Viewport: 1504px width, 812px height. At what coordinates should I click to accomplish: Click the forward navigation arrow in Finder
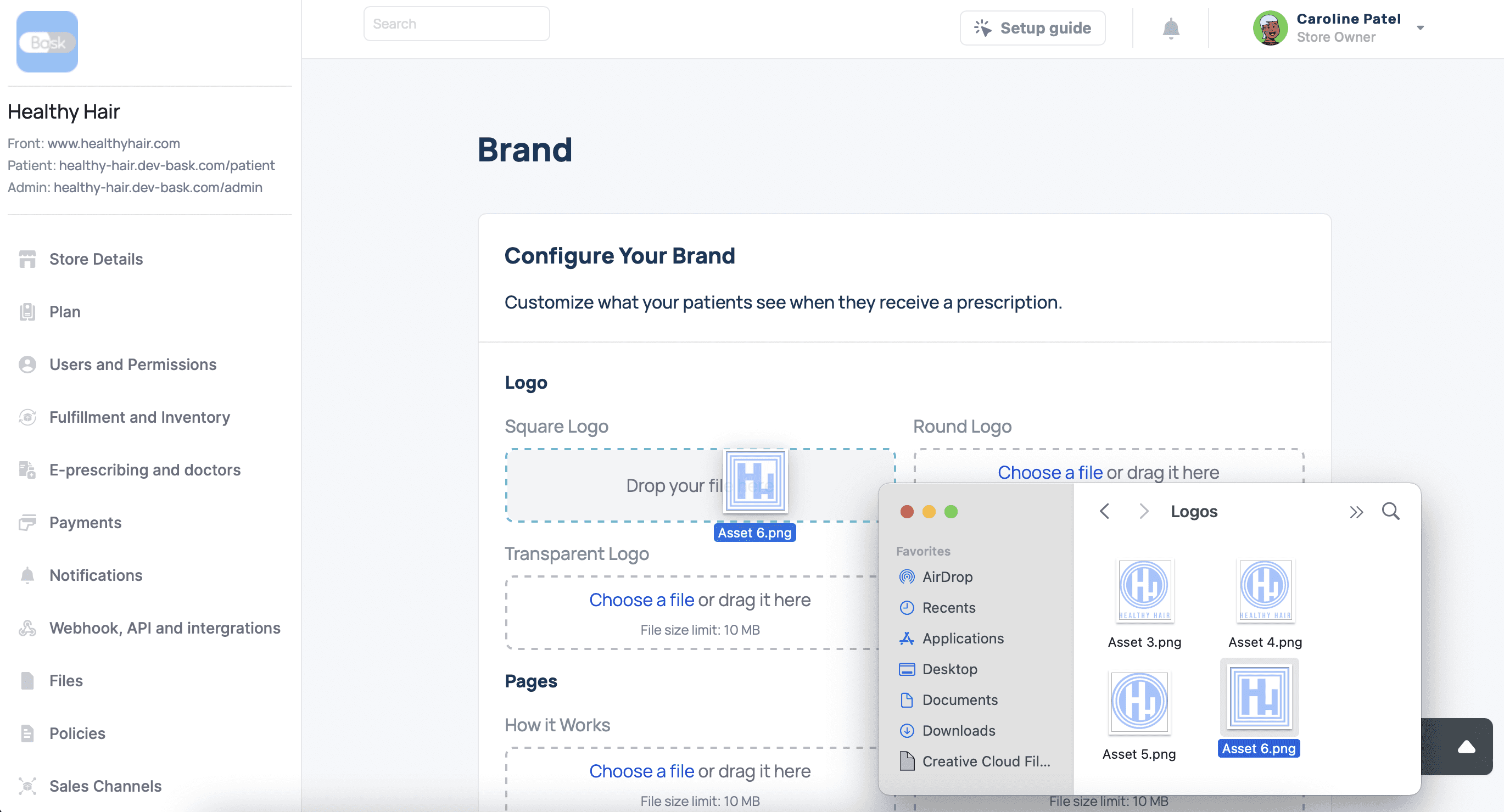tap(1144, 510)
